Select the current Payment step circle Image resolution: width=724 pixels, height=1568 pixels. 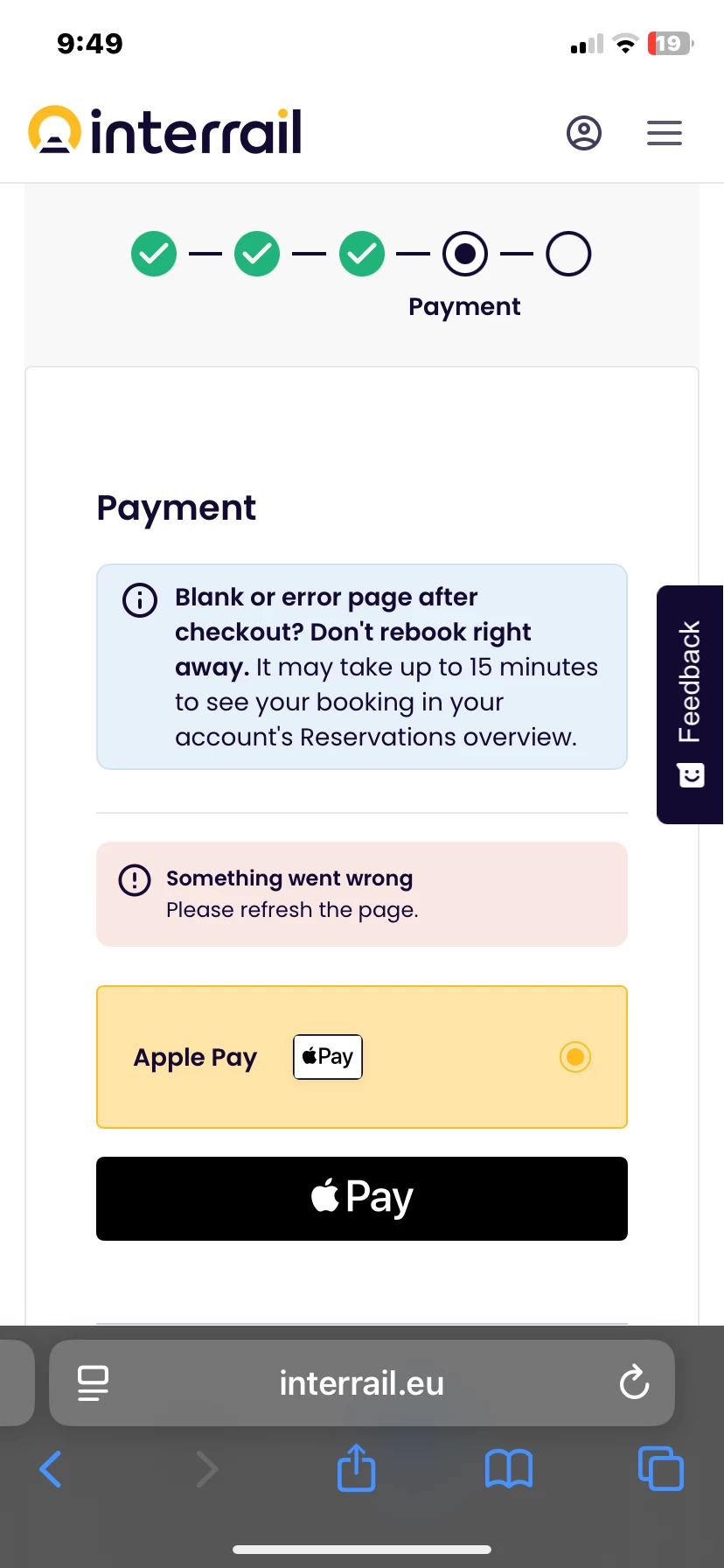tap(465, 254)
